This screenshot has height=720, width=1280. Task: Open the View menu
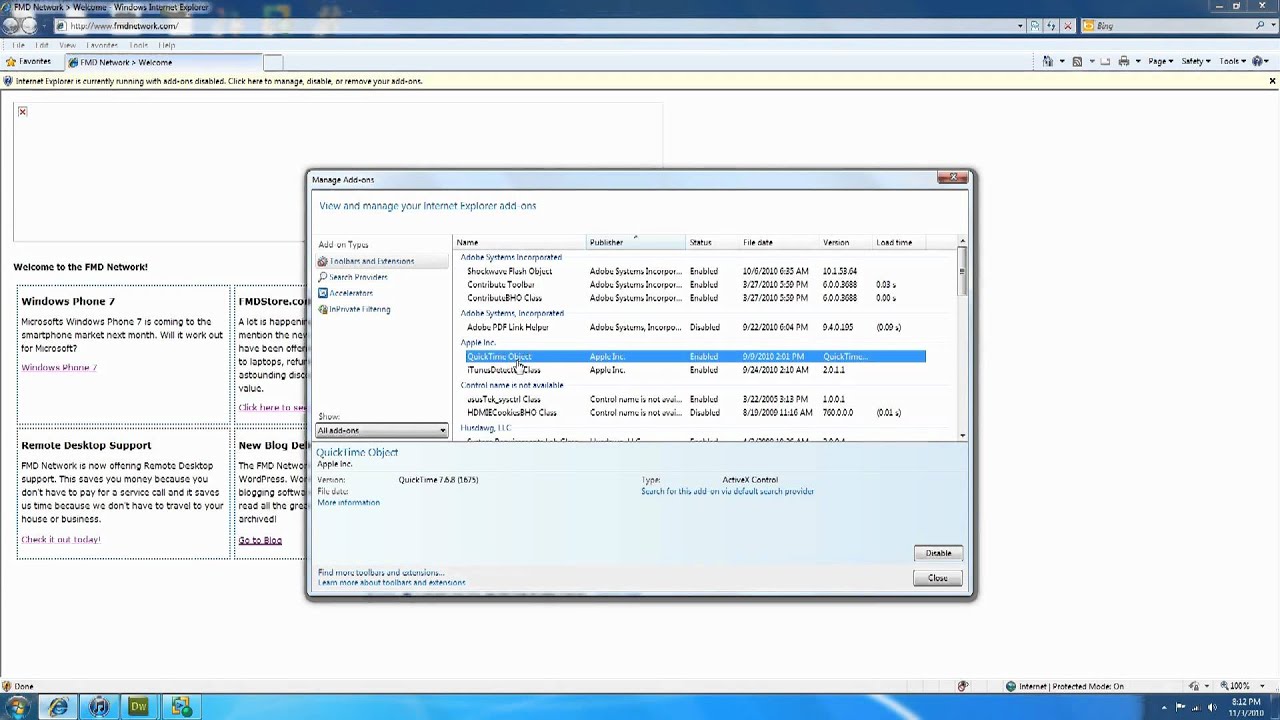tap(68, 45)
